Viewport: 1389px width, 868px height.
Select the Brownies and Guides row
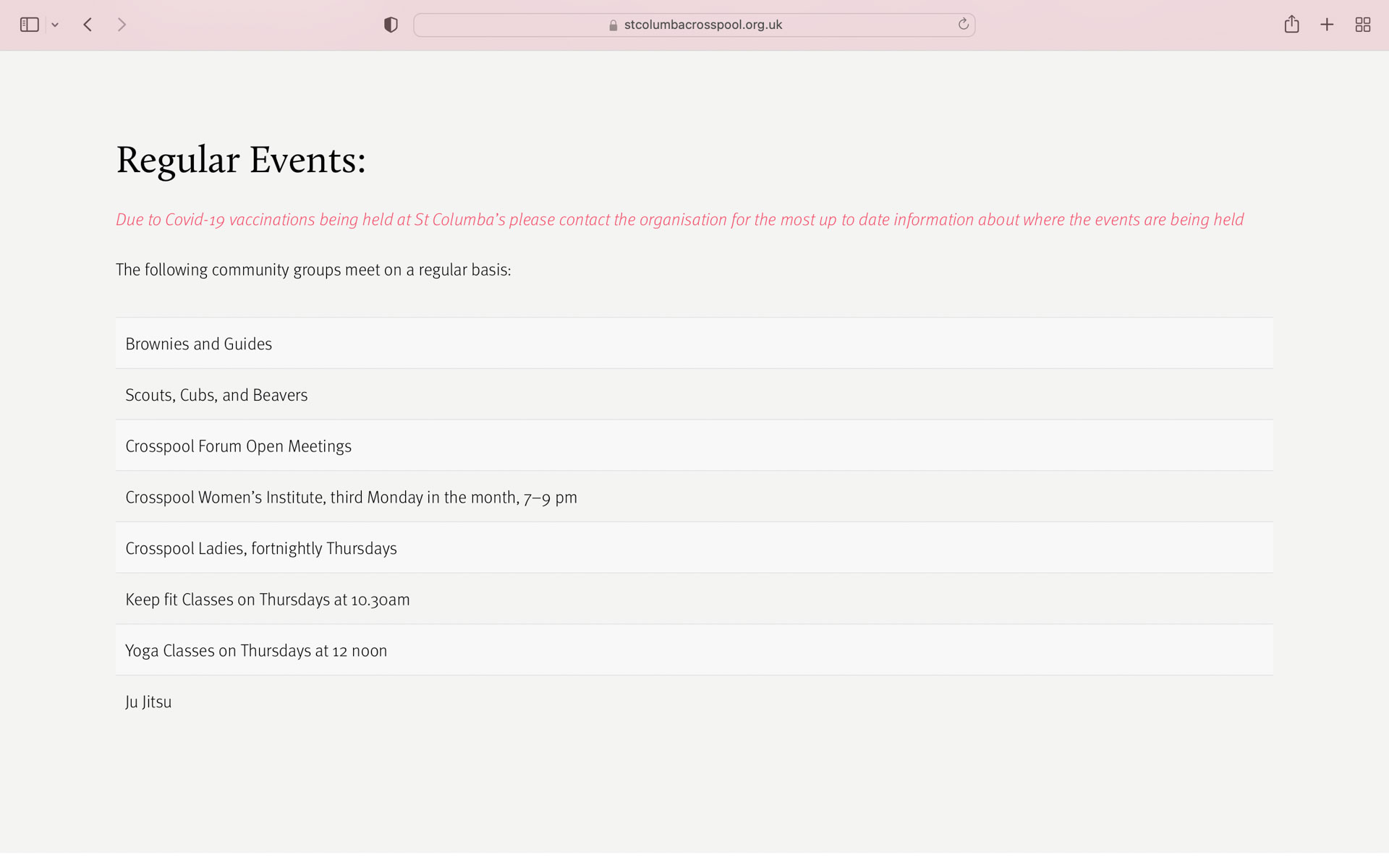[x=694, y=343]
